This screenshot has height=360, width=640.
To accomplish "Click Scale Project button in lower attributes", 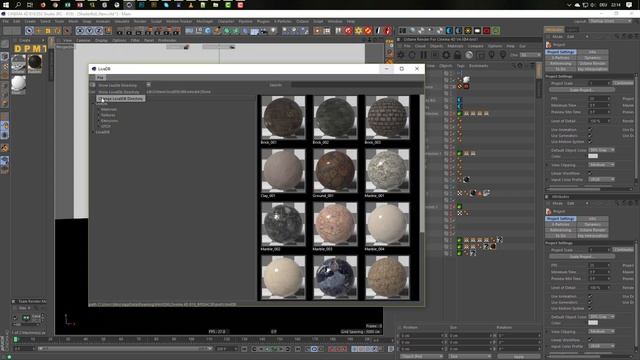I will click(x=582, y=256).
